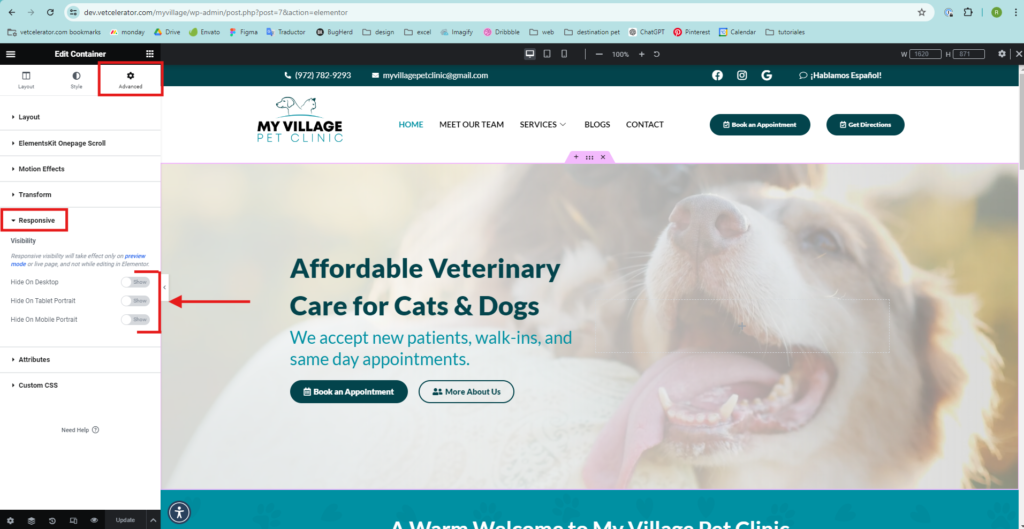Screen dimensions: 1024x529
Task: Collapse the Responsive section
Action: (37, 221)
